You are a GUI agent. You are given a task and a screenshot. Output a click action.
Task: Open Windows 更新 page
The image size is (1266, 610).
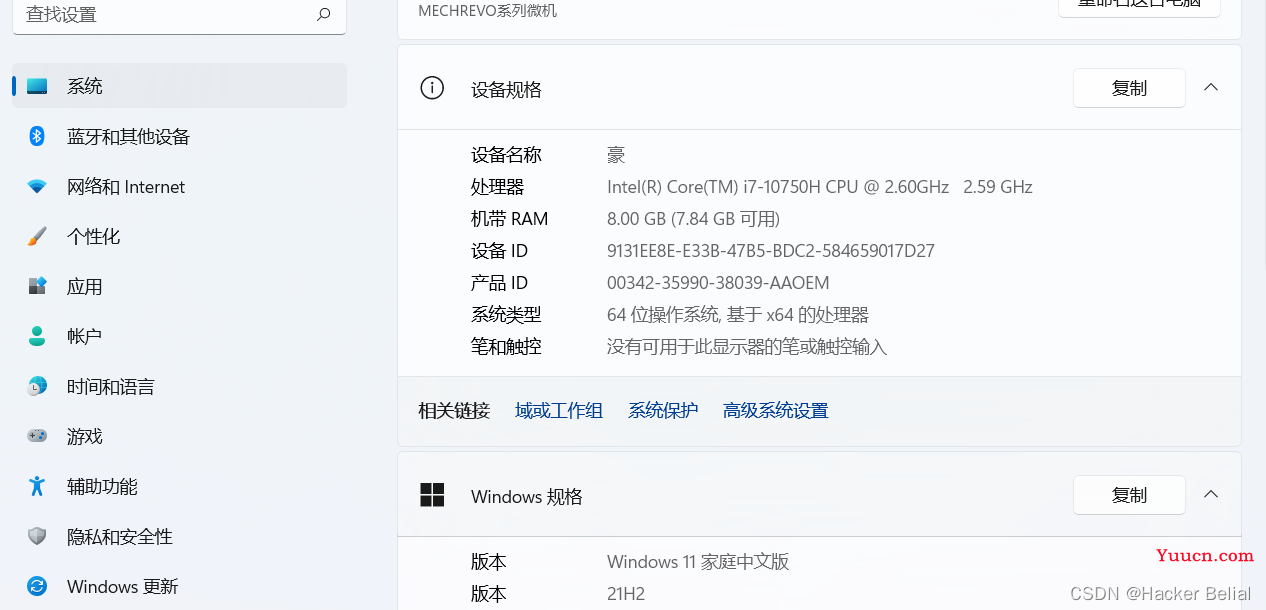tap(180, 586)
